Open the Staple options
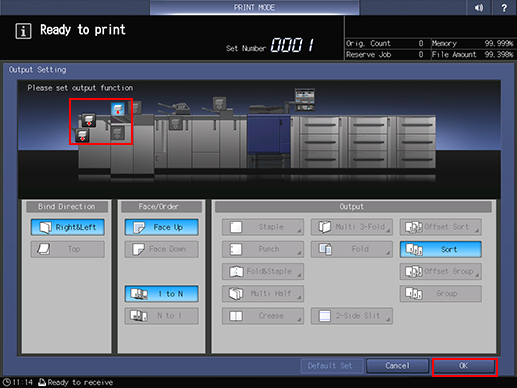 263,227
